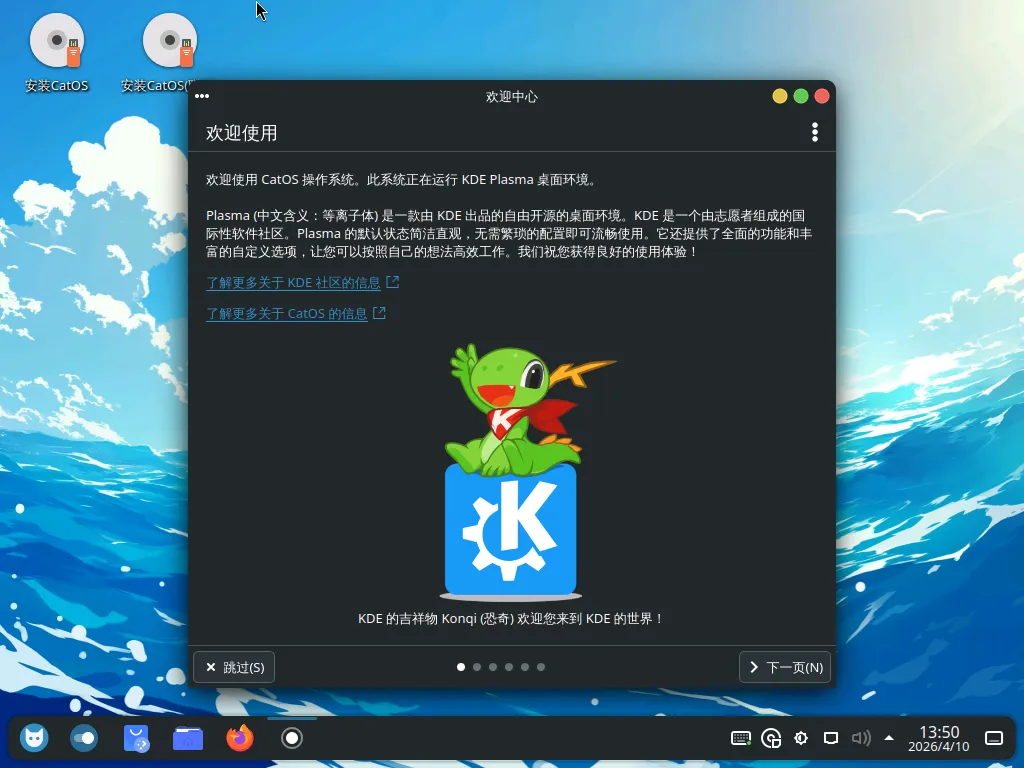Click the show desktop button in the taskbar
This screenshot has width=1024, height=768.
(994, 739)
